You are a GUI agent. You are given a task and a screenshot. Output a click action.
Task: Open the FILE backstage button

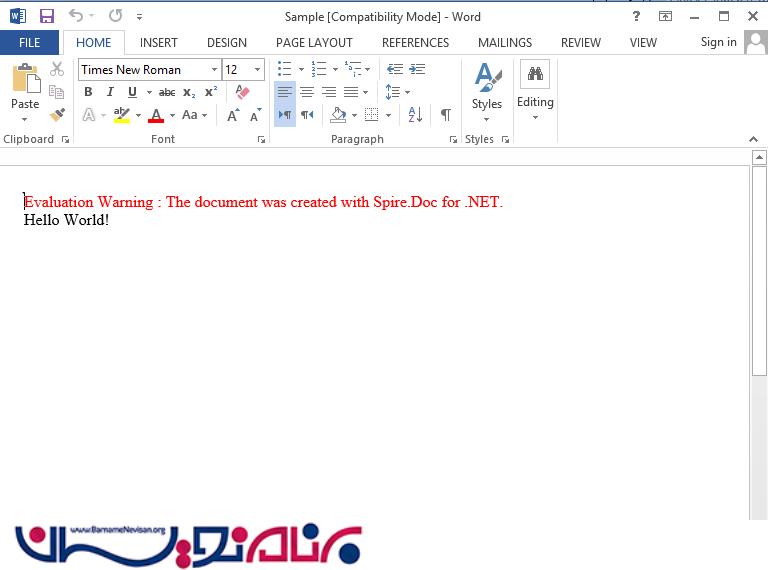[x=29, y=43]
